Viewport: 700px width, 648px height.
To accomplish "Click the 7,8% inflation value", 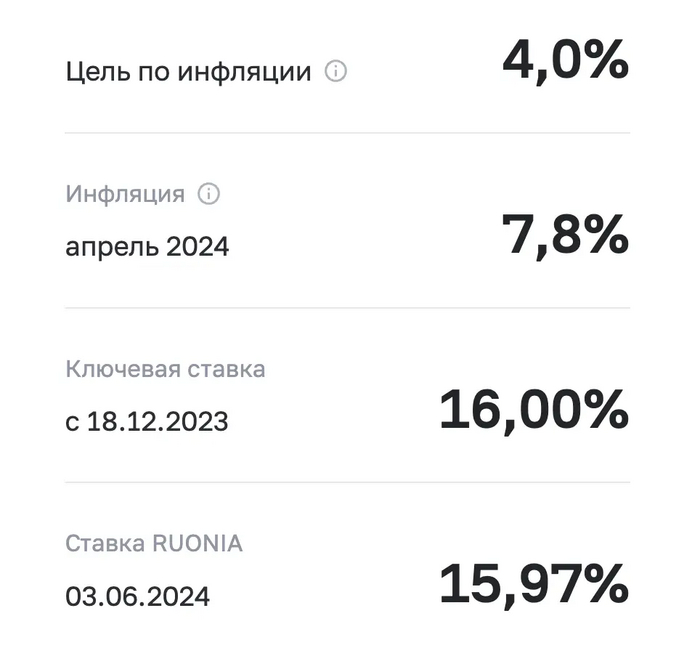I will 565,237.
